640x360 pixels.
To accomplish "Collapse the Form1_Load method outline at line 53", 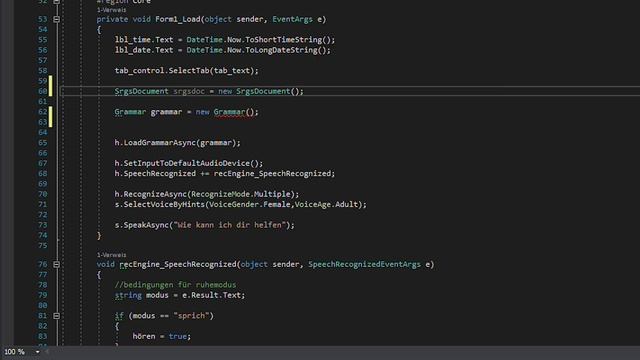I will click(56, 19).
